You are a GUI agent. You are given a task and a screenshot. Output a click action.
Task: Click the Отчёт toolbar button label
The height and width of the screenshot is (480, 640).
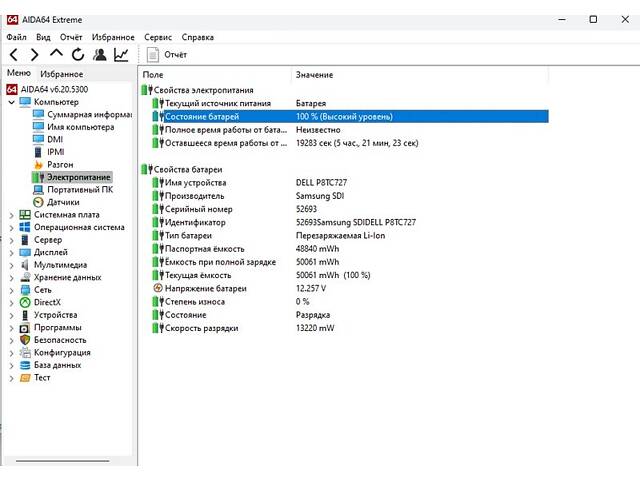tap(176, 54)
